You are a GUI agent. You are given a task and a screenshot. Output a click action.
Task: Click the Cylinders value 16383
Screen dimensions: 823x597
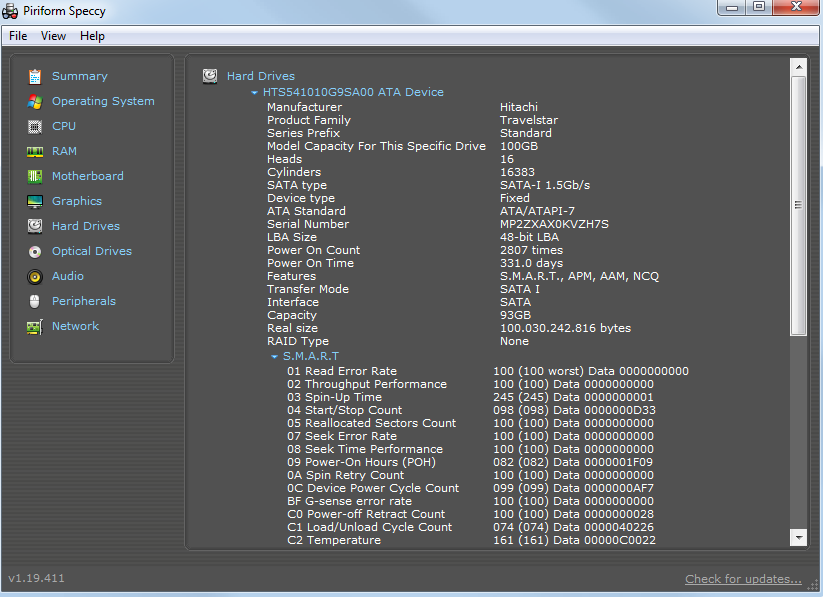pyautogui.click(x=518, y=172)
